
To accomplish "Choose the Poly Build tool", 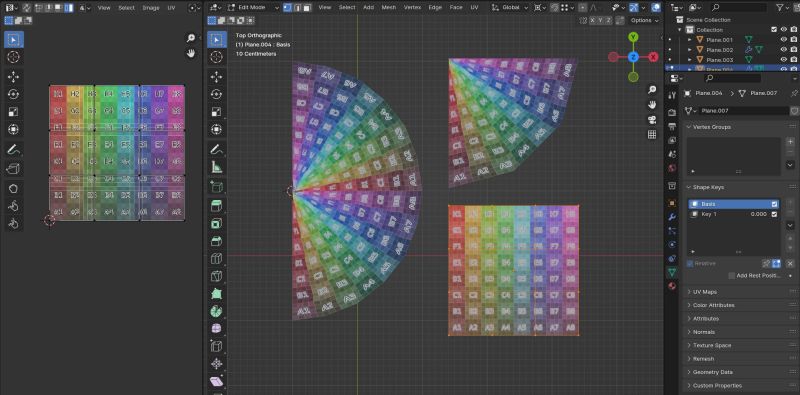I will pos(217,294).
